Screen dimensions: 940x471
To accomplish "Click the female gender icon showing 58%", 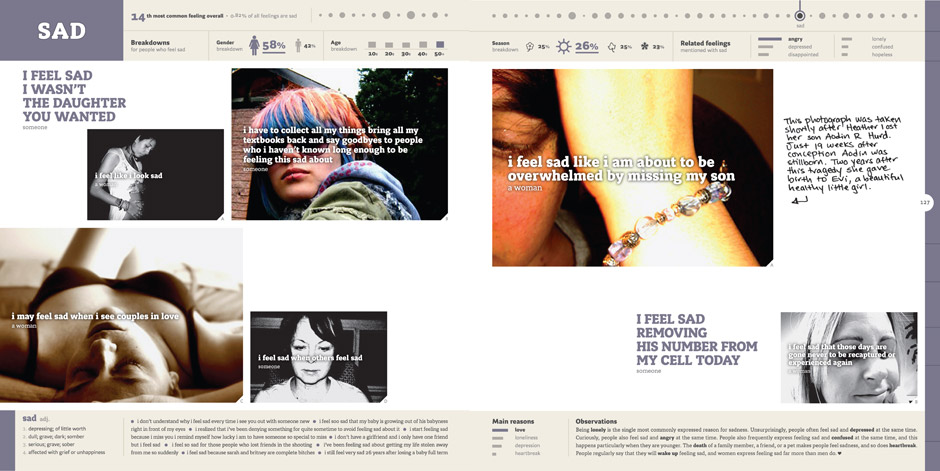I will 254,46.
